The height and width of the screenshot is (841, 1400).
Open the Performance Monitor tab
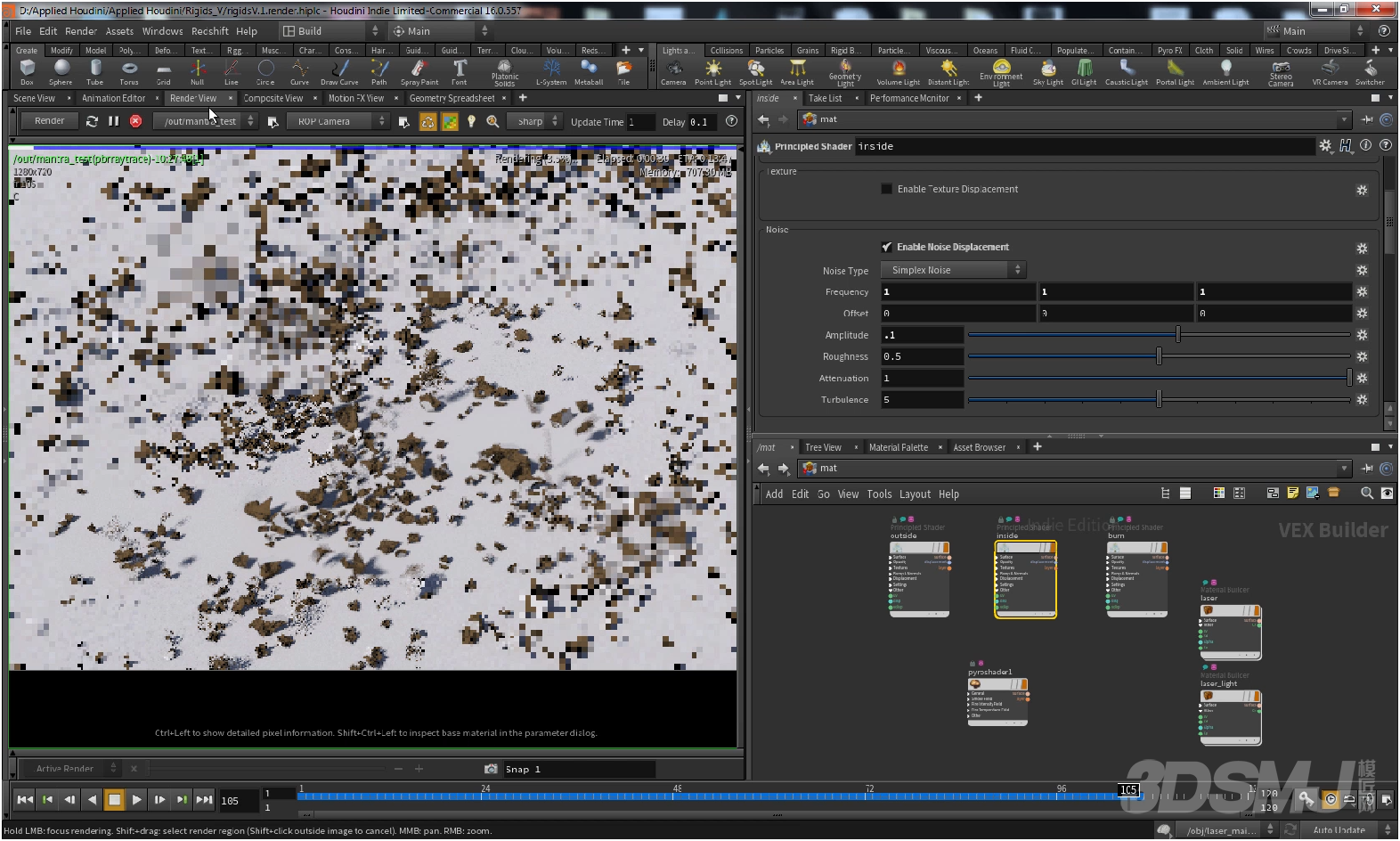(x=909, y=98)
